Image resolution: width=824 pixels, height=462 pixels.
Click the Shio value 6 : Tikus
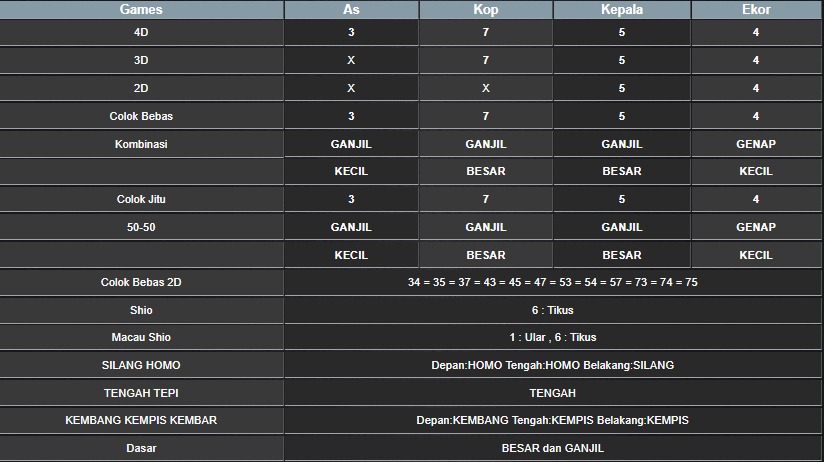[x=553, y=310]
